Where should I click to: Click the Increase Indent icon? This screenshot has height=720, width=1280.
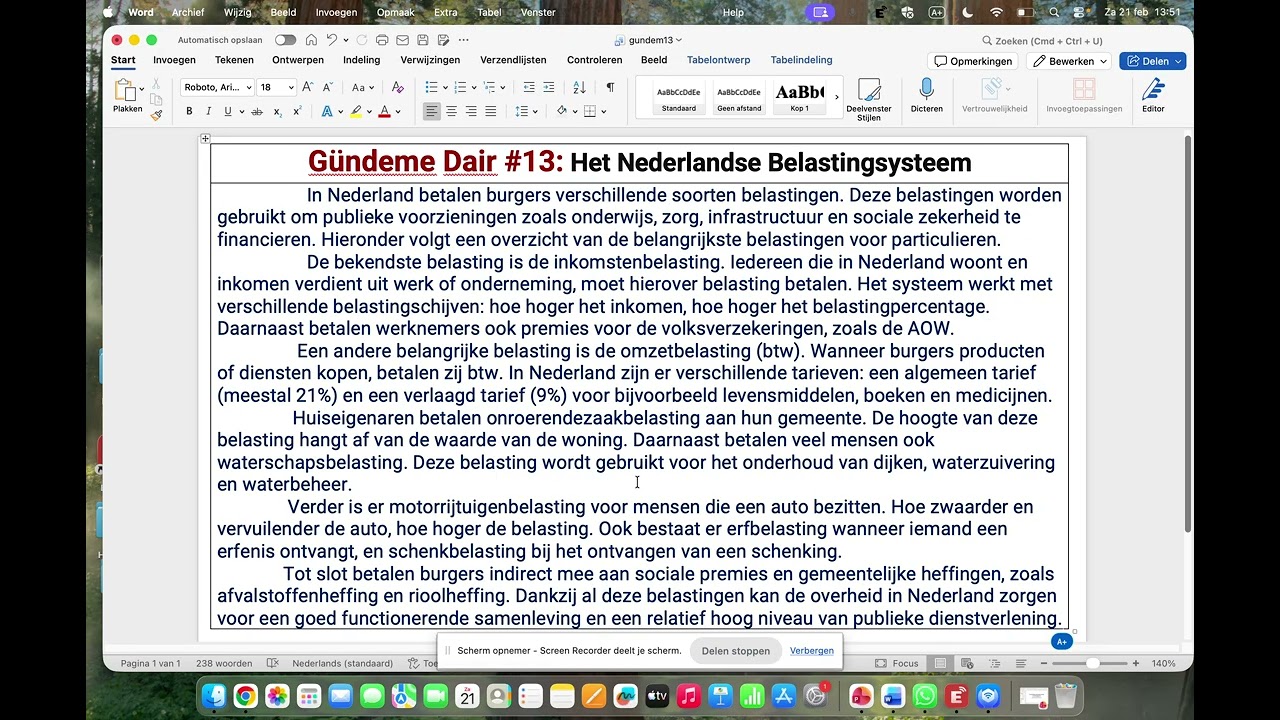click(x=549, y=87)
